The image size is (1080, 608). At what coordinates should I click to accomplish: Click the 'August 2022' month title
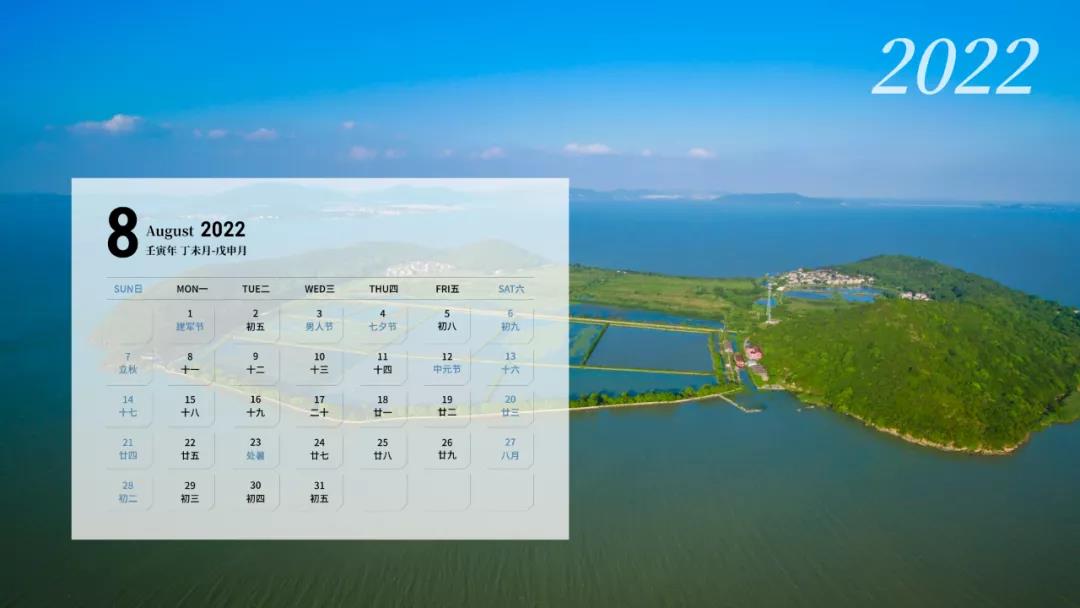[196, 230]
